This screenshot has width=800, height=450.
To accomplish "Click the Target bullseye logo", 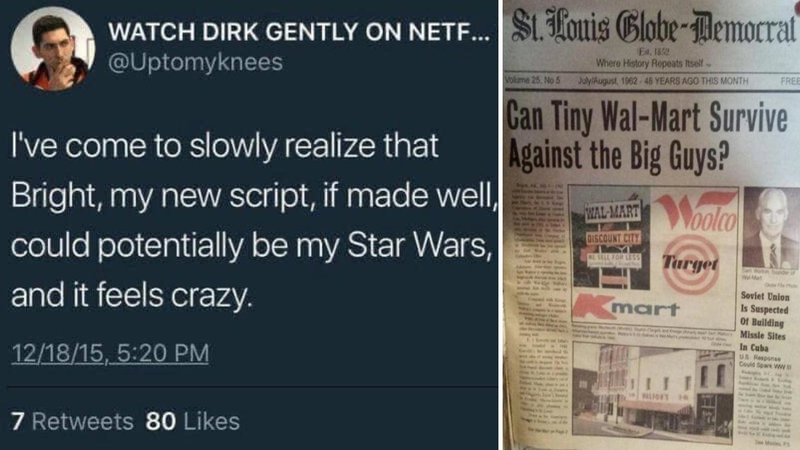I will coord(690,264).
